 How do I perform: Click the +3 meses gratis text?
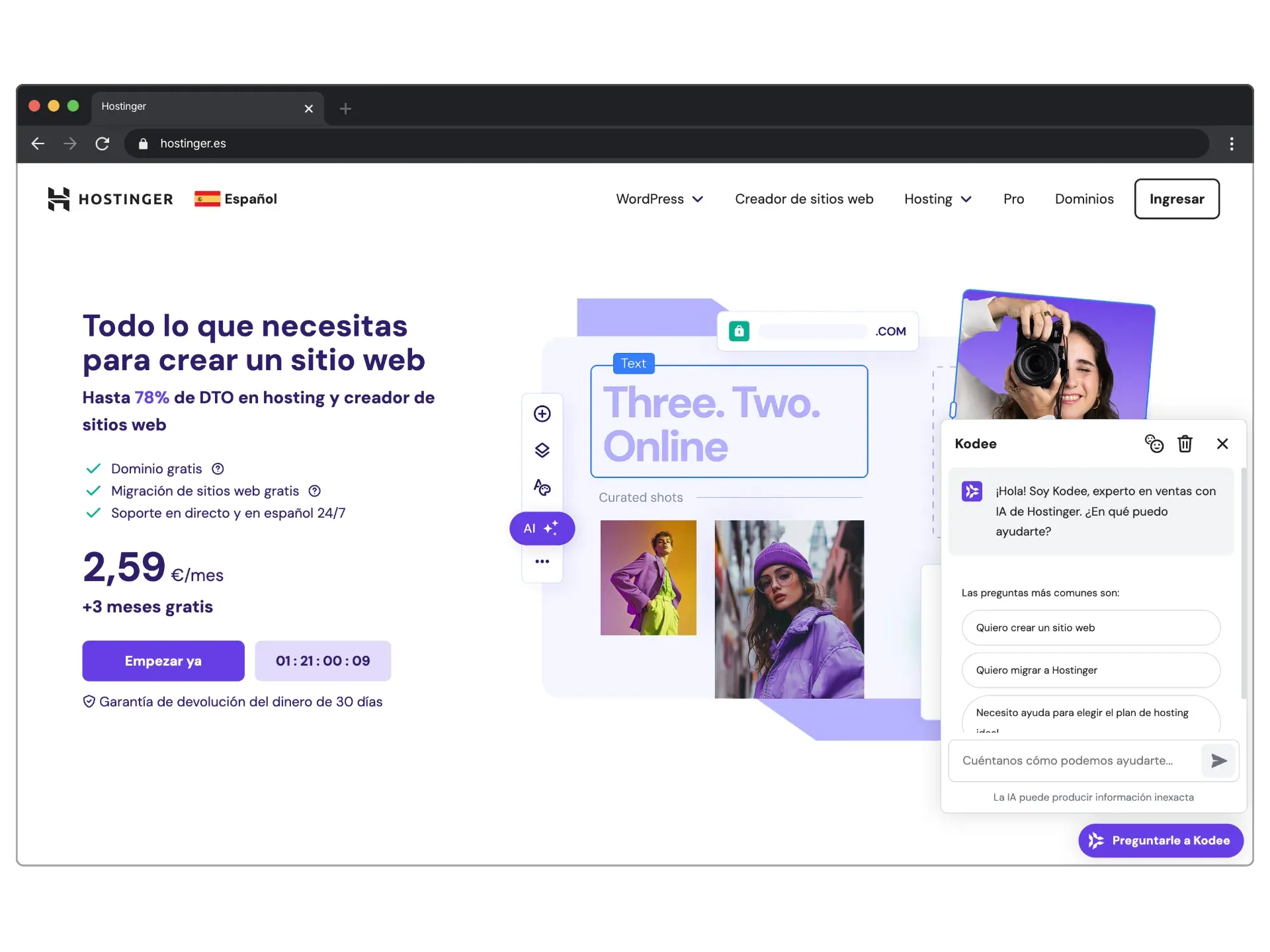148,607
